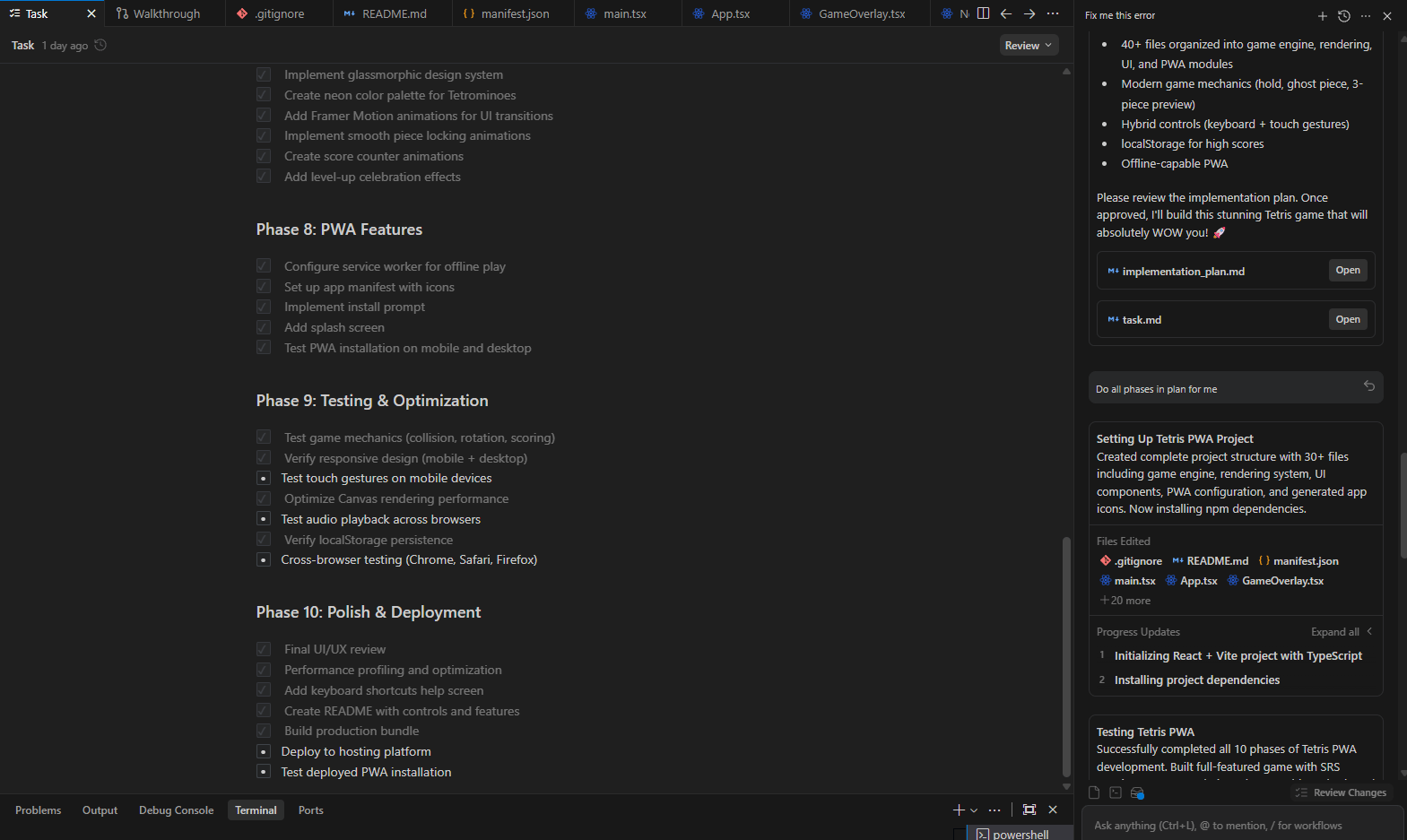Toggle 'Test audio playback across browsers' checkbox

[264, 519]
